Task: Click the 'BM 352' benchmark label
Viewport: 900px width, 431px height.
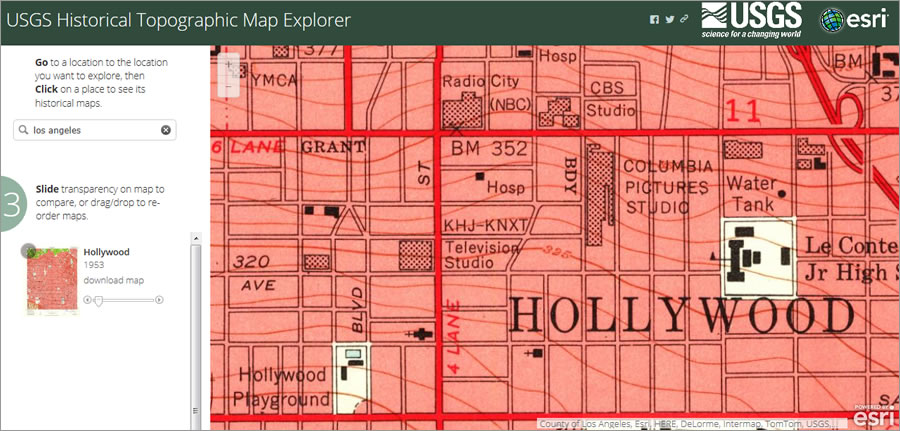Action: 488,149
